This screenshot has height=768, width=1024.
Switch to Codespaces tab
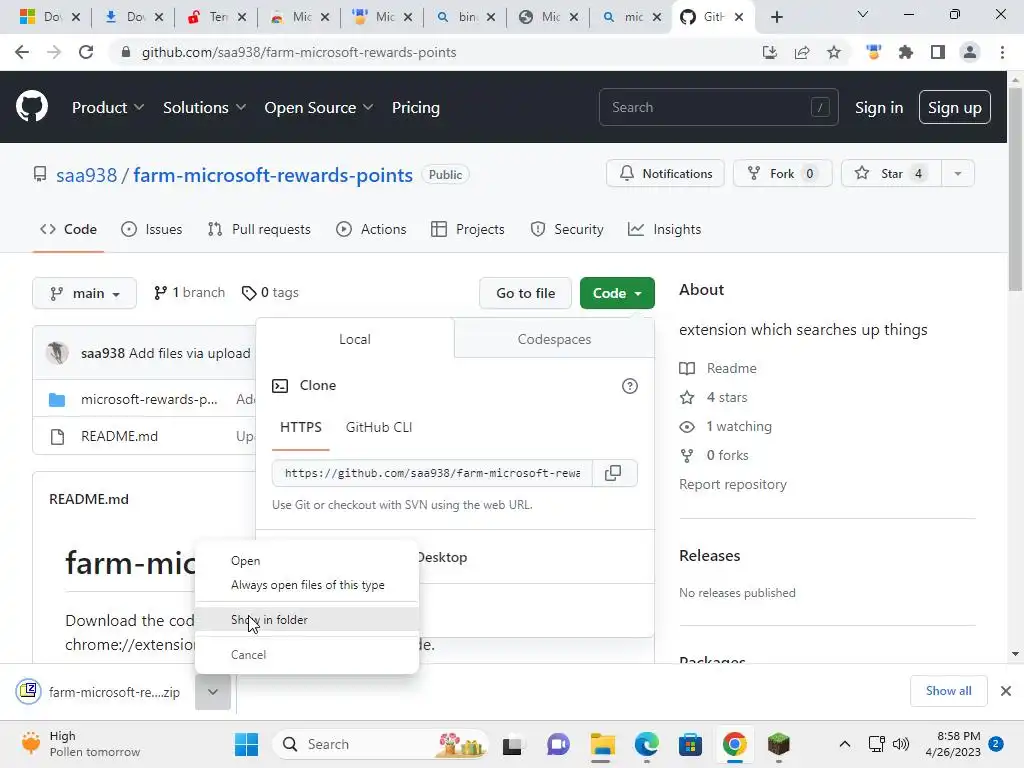pos(554,339)
